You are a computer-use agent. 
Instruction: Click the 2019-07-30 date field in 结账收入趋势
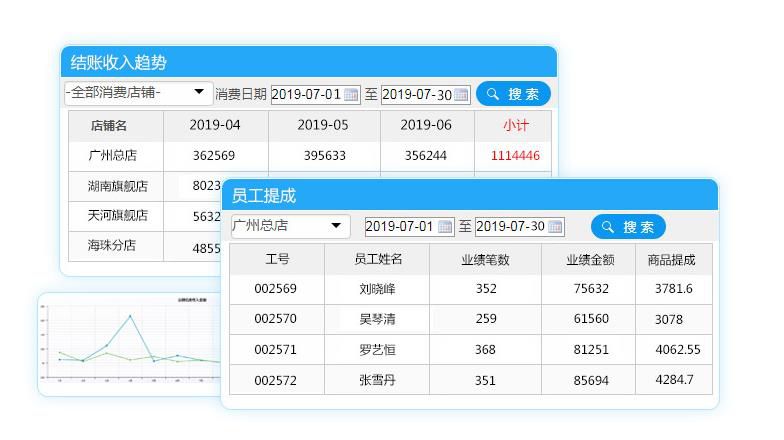tap(416, 95)
